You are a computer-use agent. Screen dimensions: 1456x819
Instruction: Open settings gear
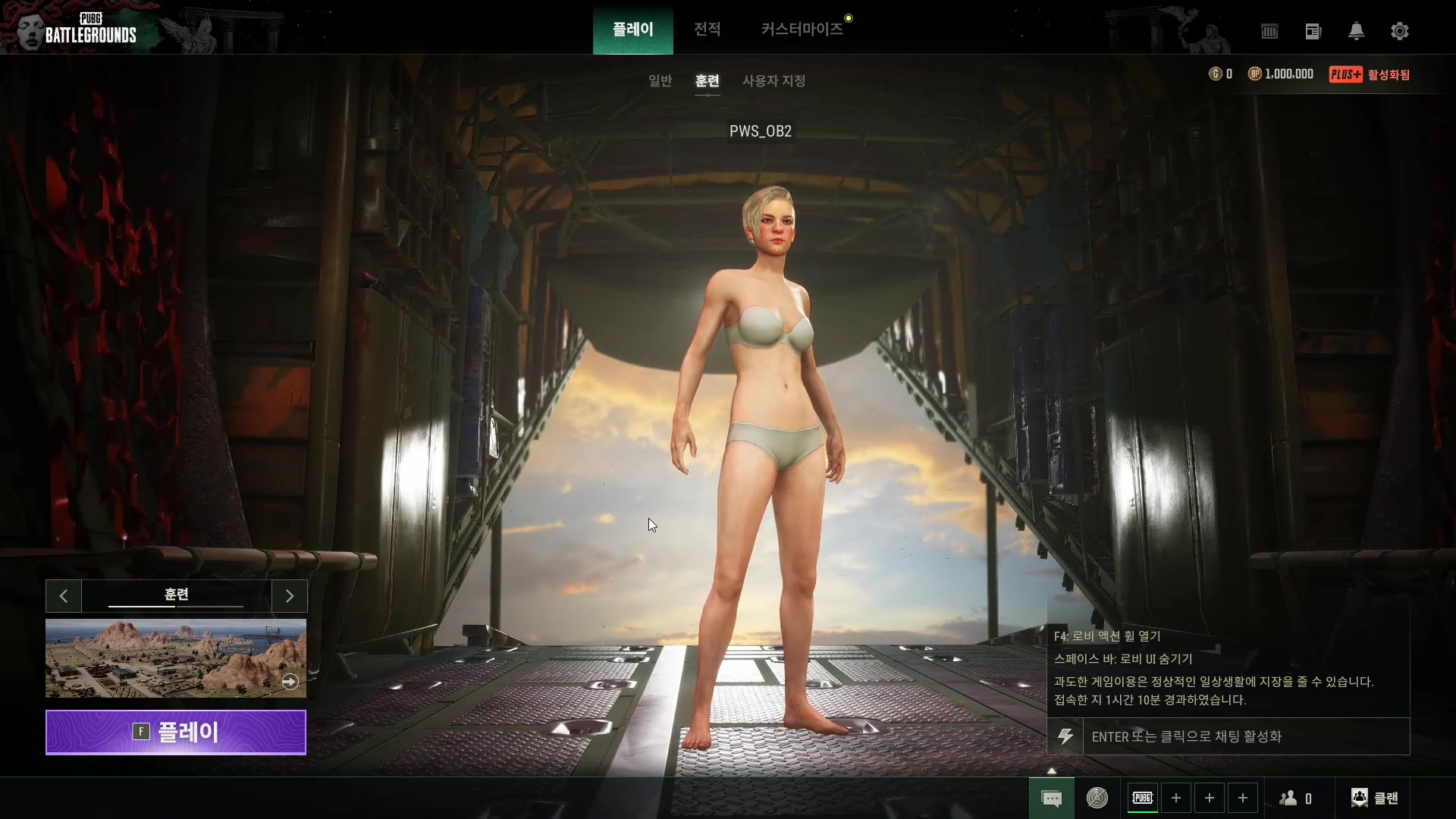tap(1400, 31)
